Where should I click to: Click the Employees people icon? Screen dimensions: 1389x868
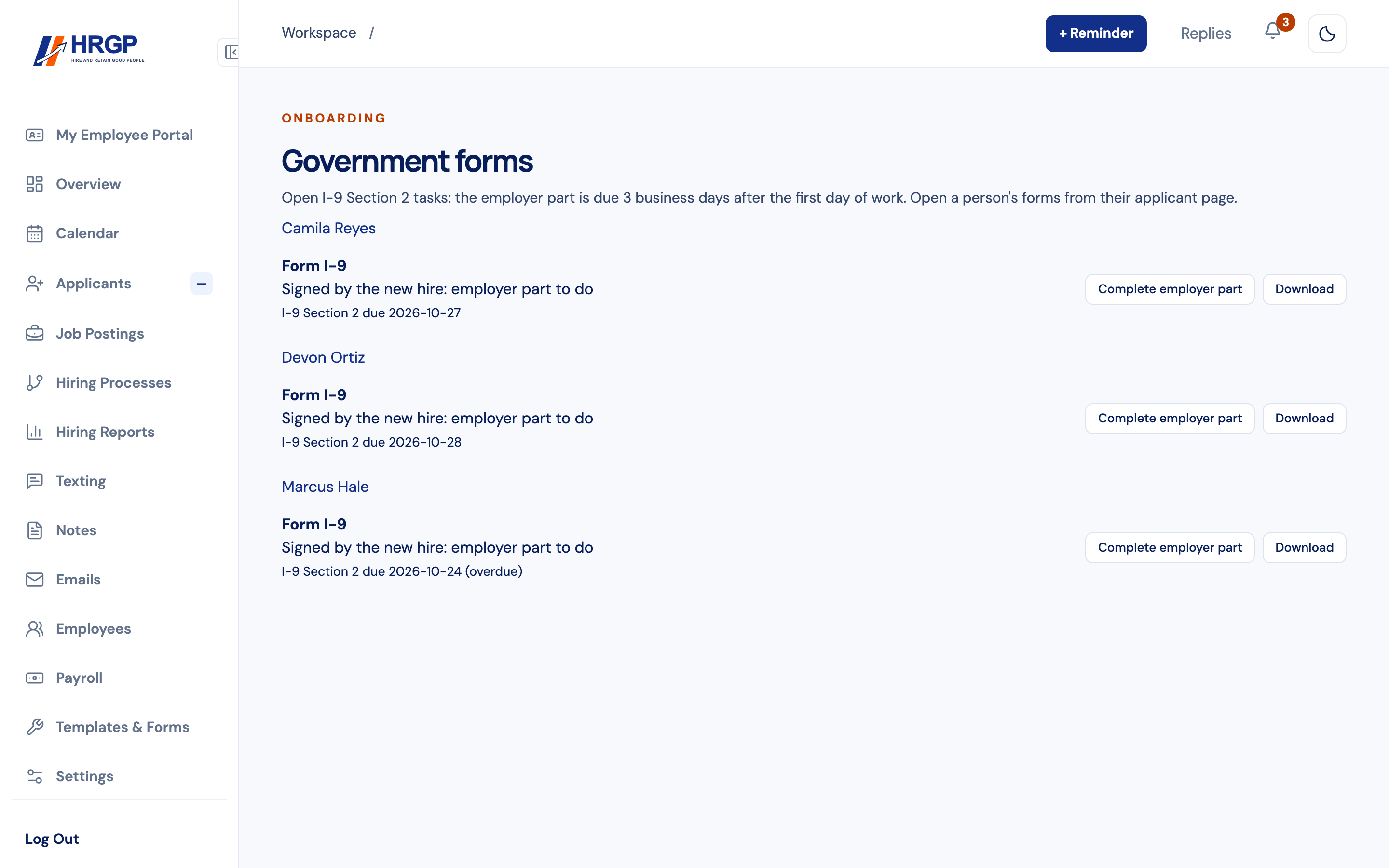[34, 629]
